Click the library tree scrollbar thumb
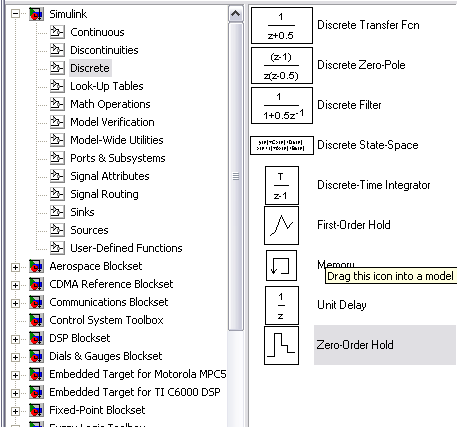 (x=236, y=176)
